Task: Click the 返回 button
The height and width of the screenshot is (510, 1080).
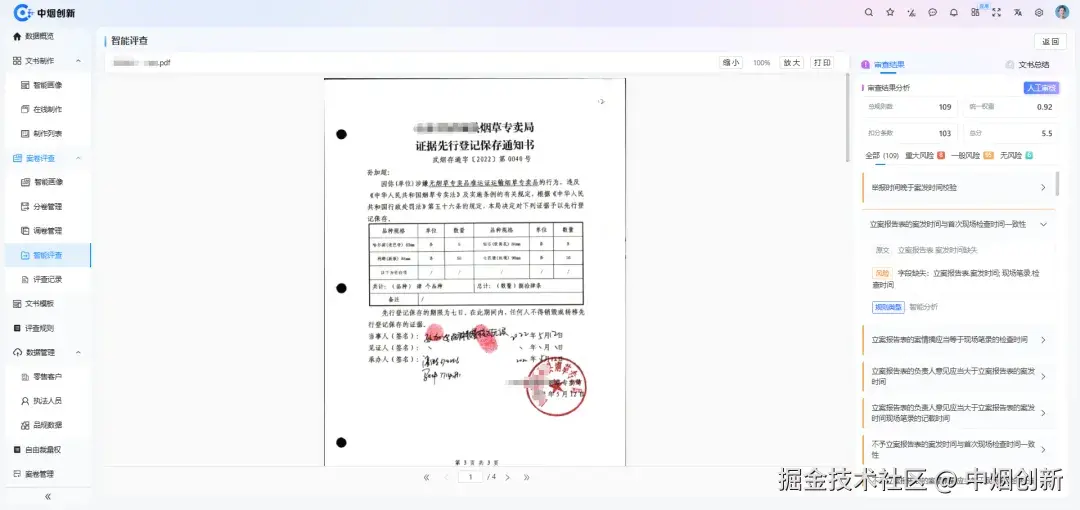Action: coord(1050,41)
